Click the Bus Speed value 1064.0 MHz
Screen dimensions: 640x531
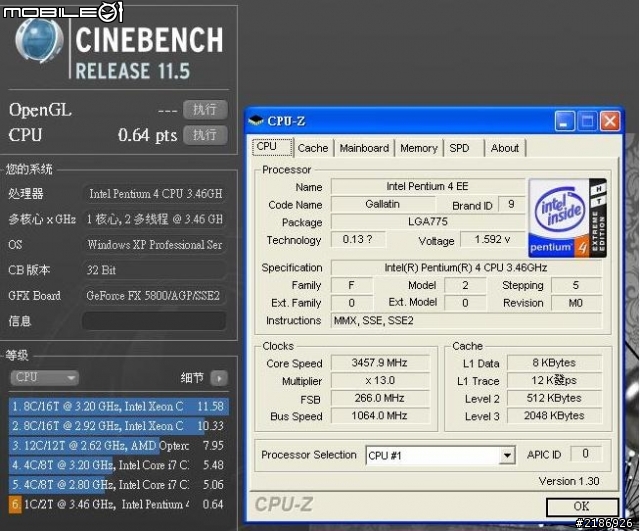coord(380,415)
